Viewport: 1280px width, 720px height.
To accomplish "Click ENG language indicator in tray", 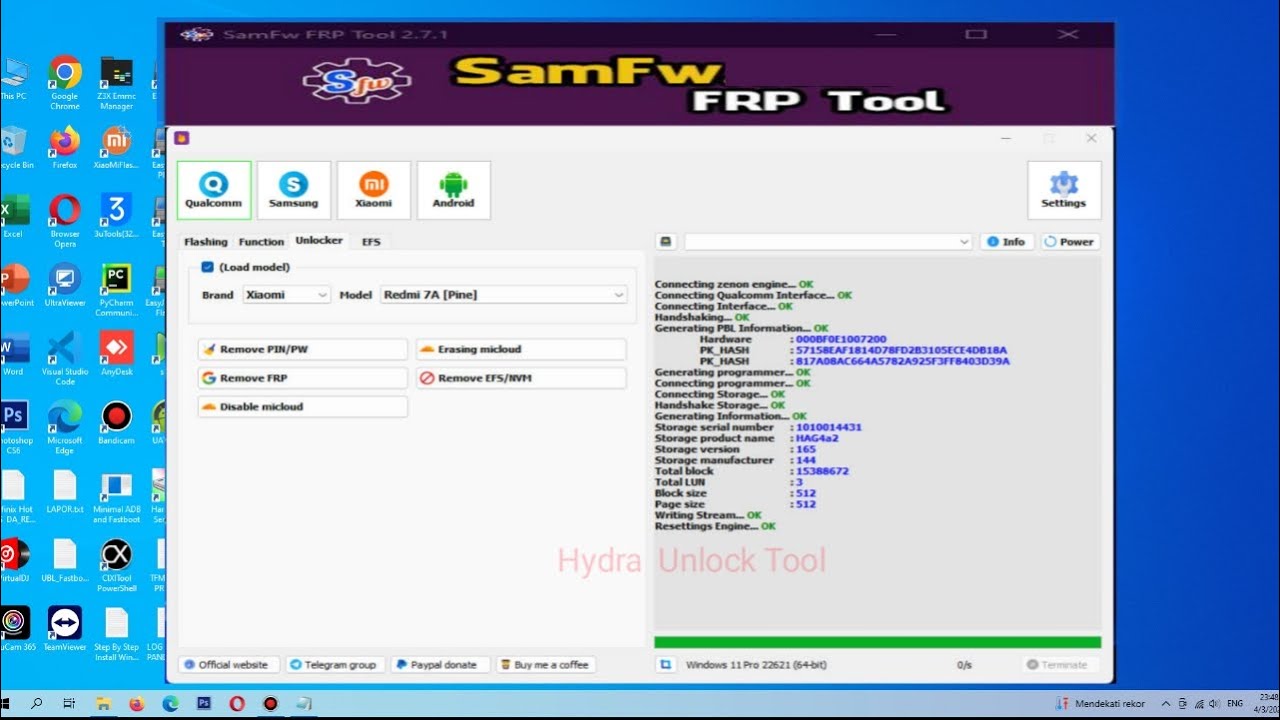I will tap(1235, 704).
